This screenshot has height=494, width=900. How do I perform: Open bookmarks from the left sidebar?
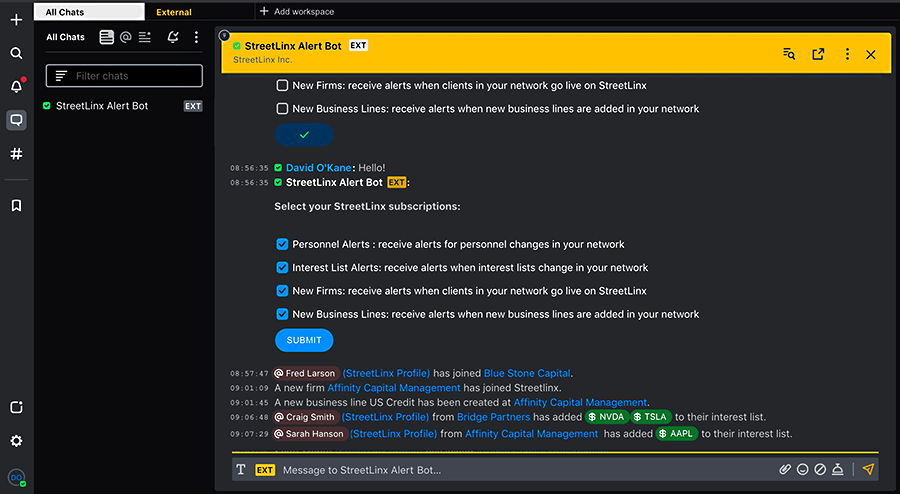[x=16, y=205]
